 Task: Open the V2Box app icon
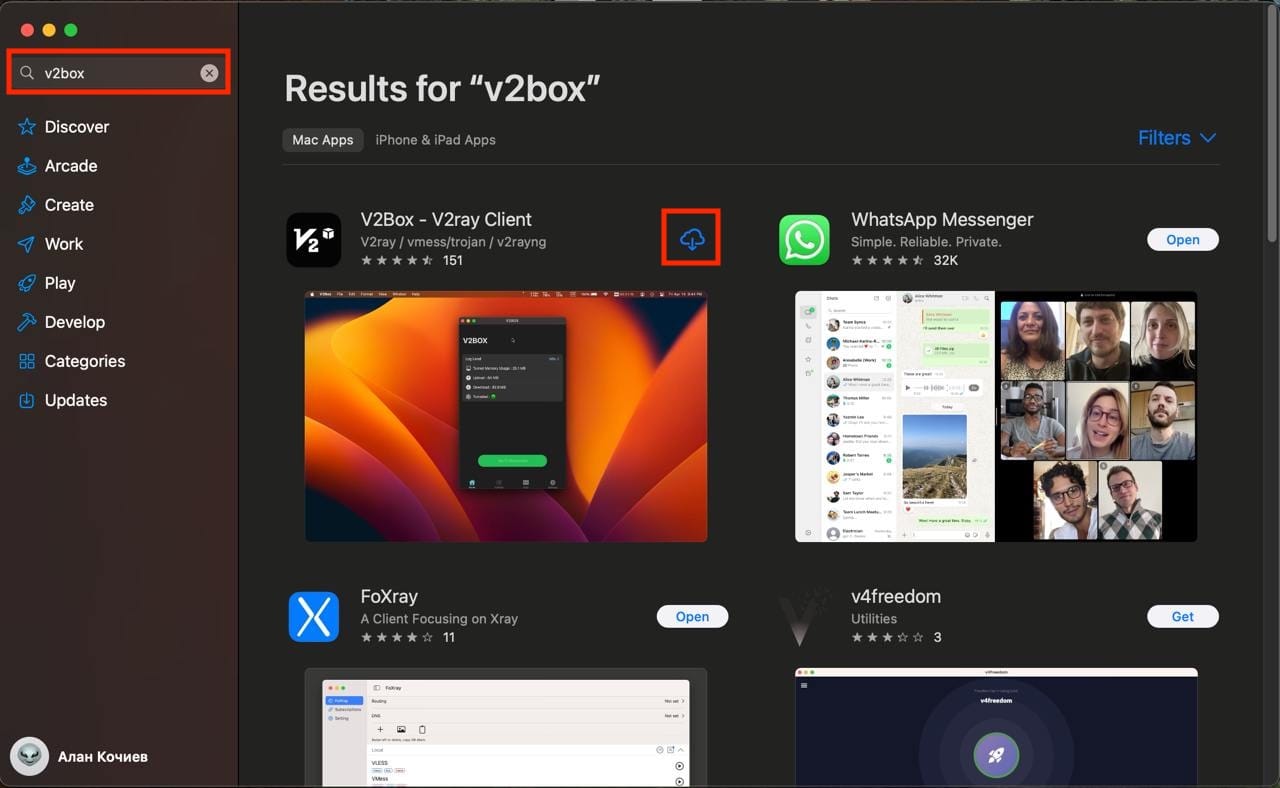pyautogui.click(x=314, y=240)
